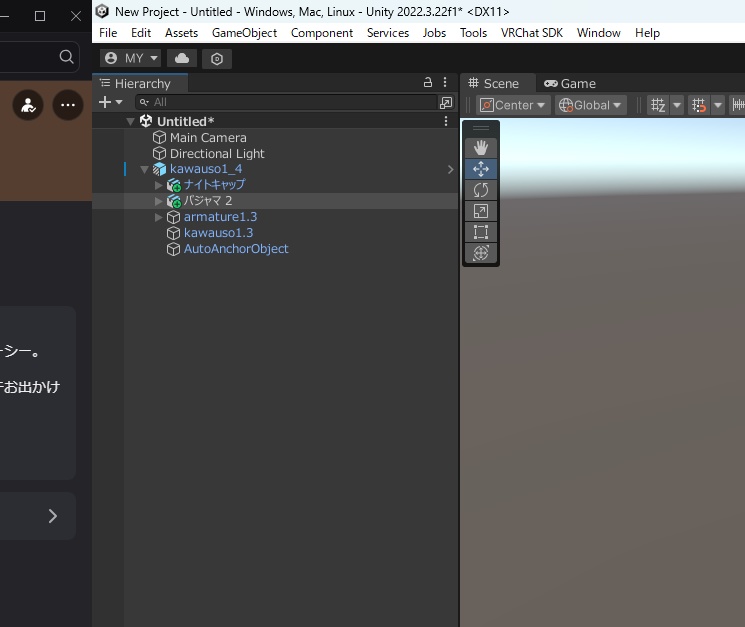Viewport: 745px width, 627px height.
Task: Open the File menu
Action: click(108, 33)
